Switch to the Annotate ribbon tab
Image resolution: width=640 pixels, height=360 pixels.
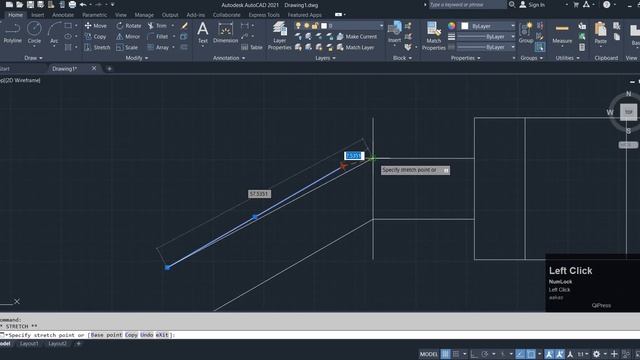[63, 15]
